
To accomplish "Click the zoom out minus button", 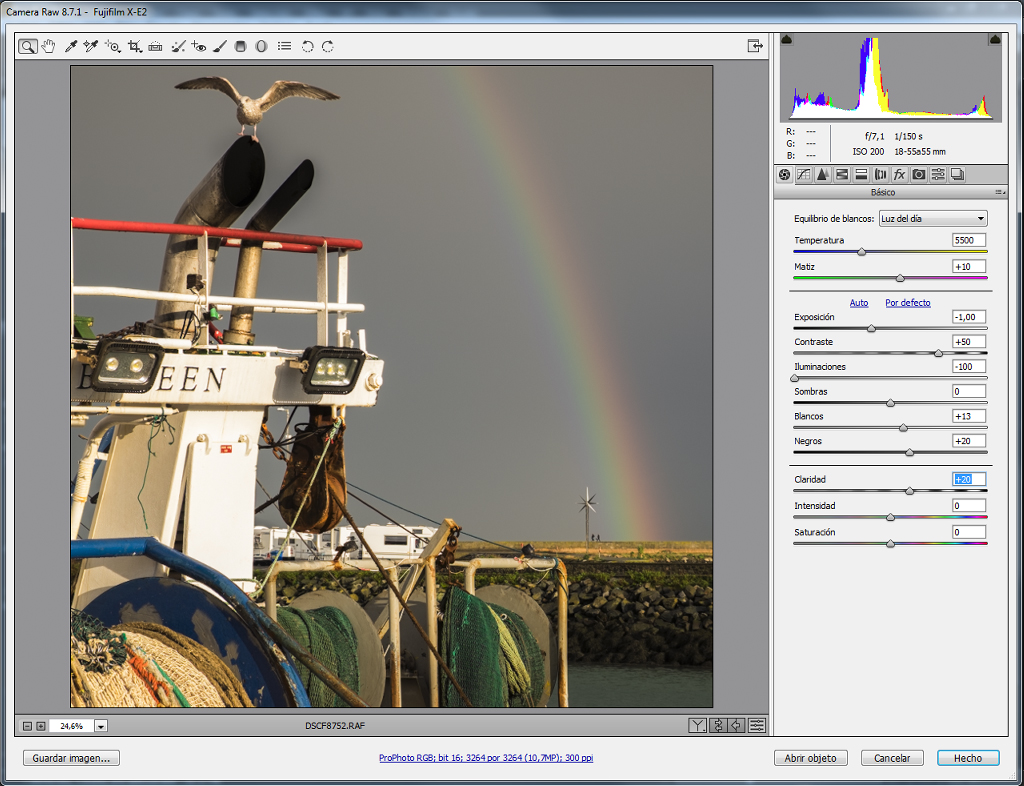I will pos(27,726).
